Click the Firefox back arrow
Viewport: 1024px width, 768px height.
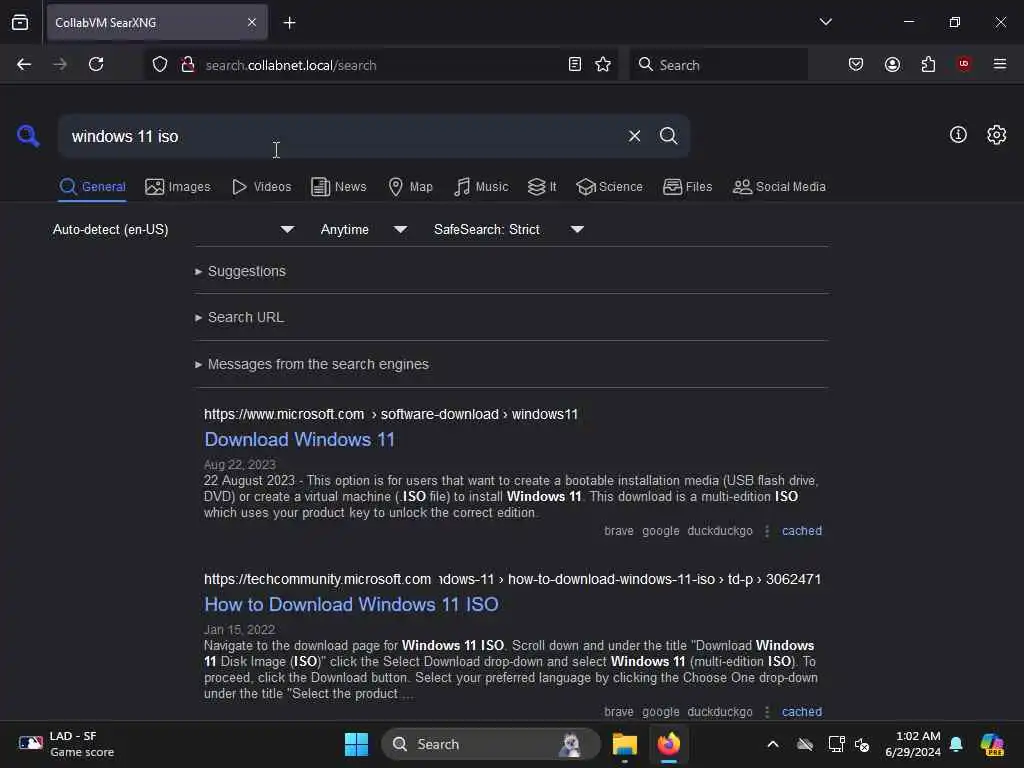coord(24,64)
